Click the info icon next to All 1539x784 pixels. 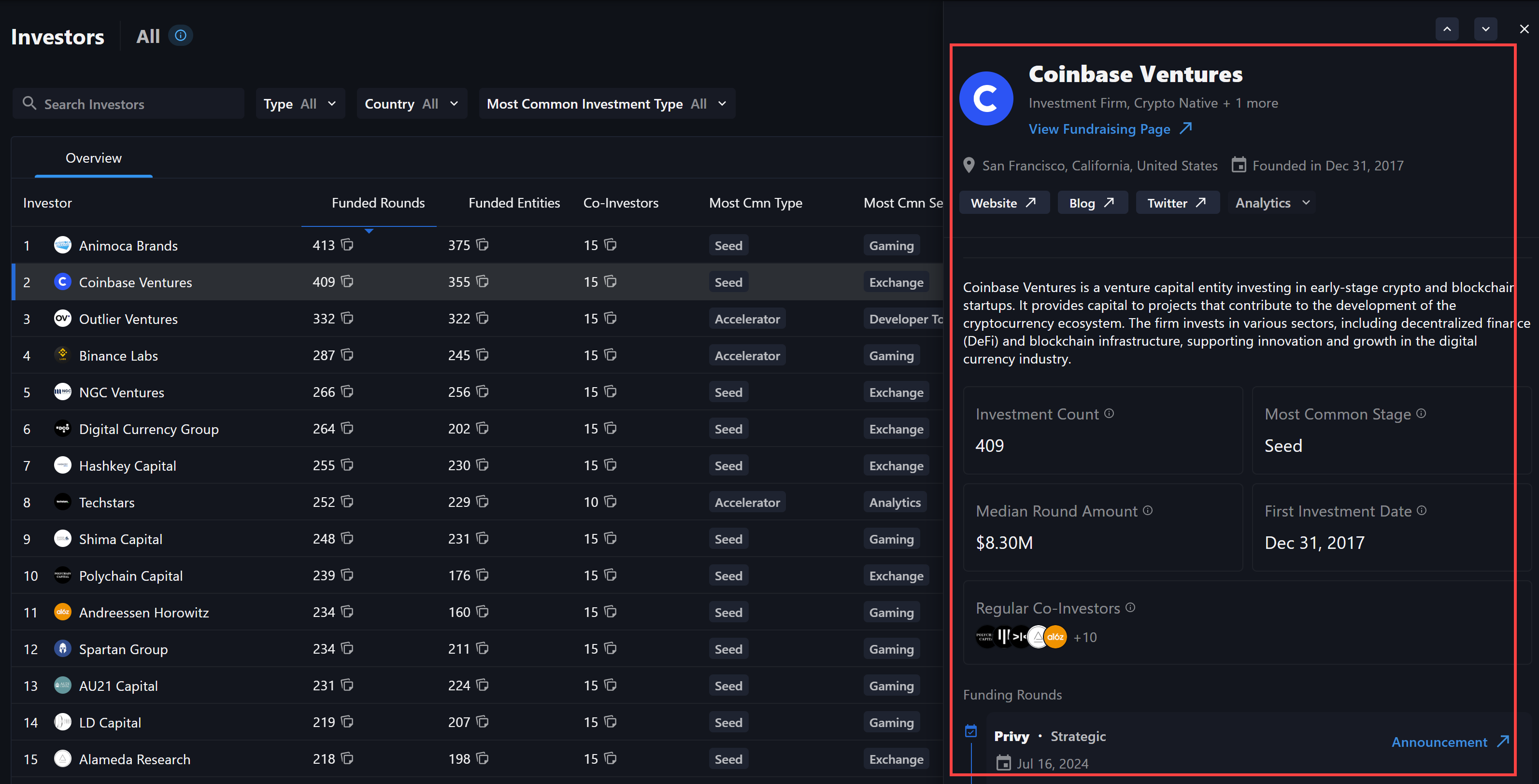(181, 36)
